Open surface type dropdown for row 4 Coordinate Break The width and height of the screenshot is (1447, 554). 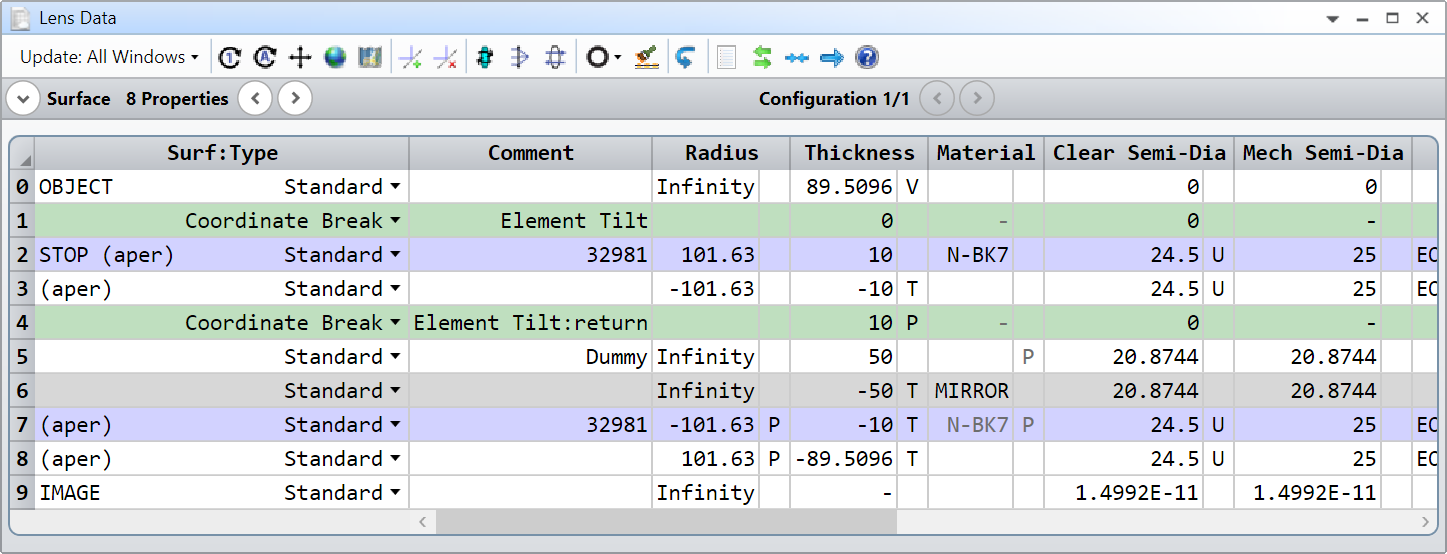pos(395,323)
